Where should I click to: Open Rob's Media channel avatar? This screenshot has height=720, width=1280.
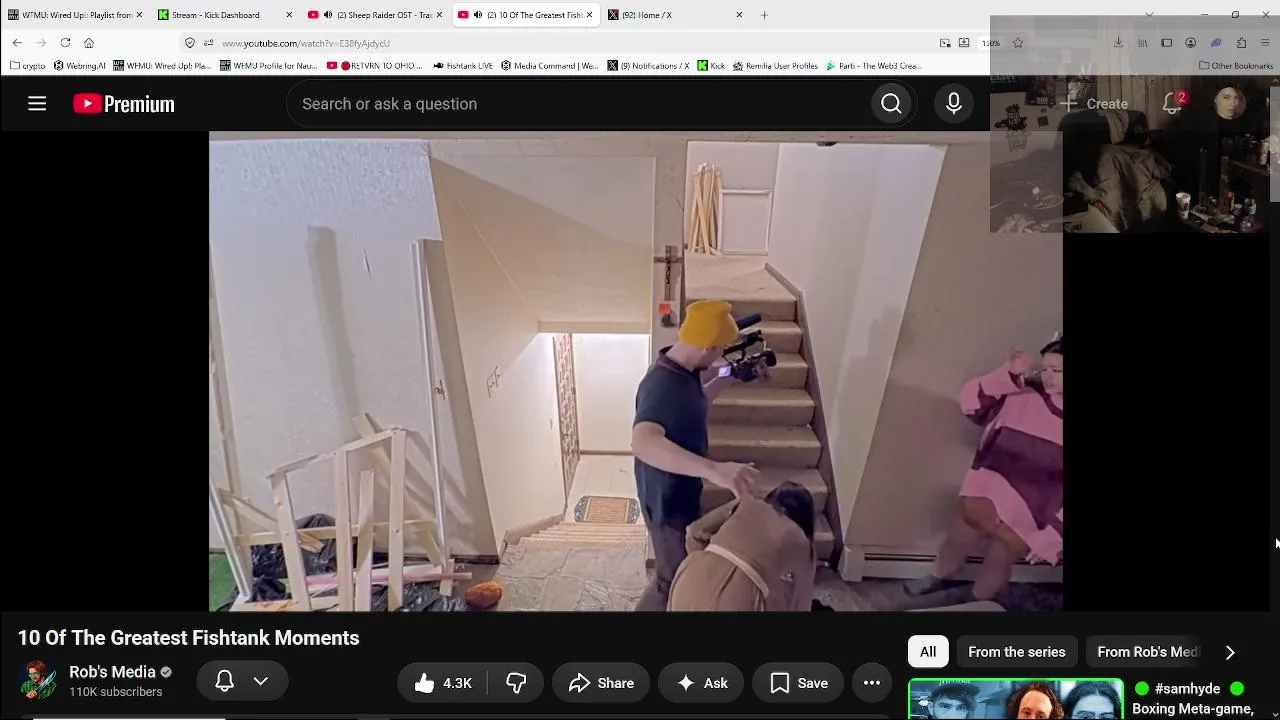point(38,681)
